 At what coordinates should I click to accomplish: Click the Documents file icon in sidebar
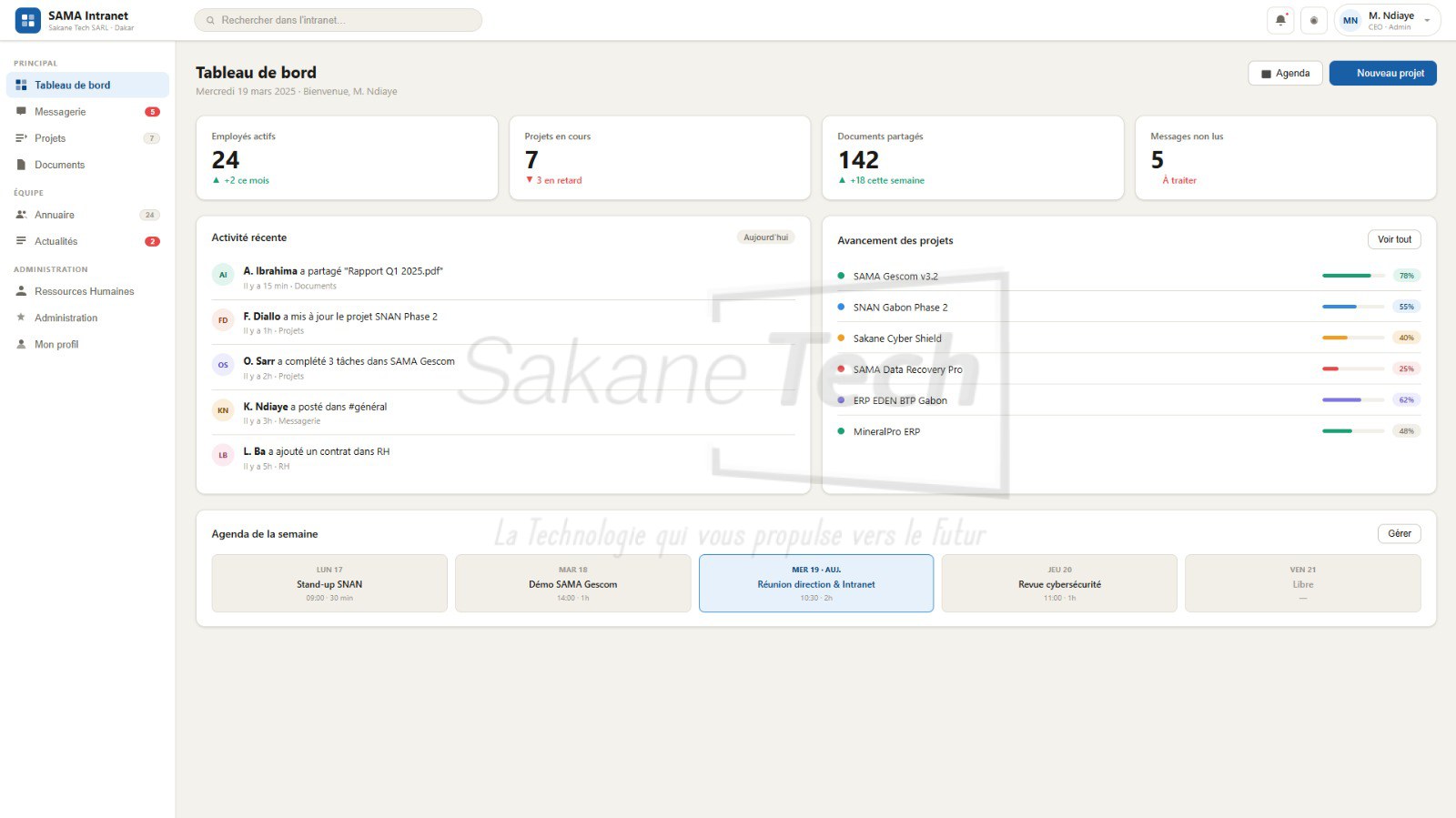21,165
